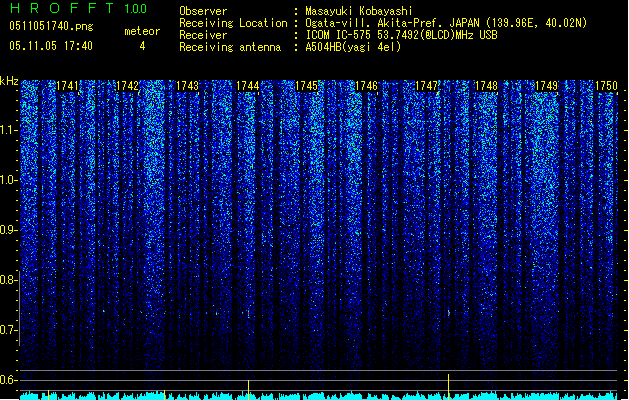Click the meteor count value 4

142,46
